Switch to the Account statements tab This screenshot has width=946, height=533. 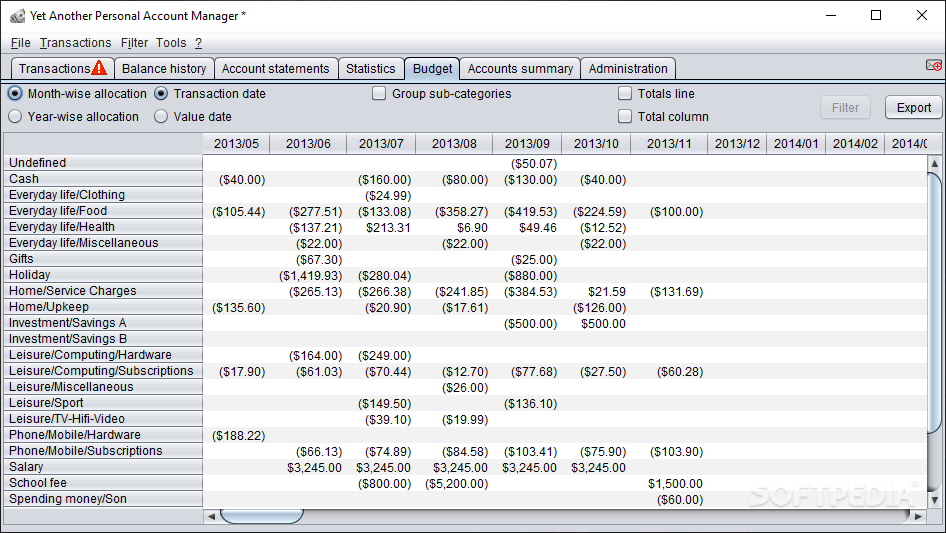coord(275,68)
